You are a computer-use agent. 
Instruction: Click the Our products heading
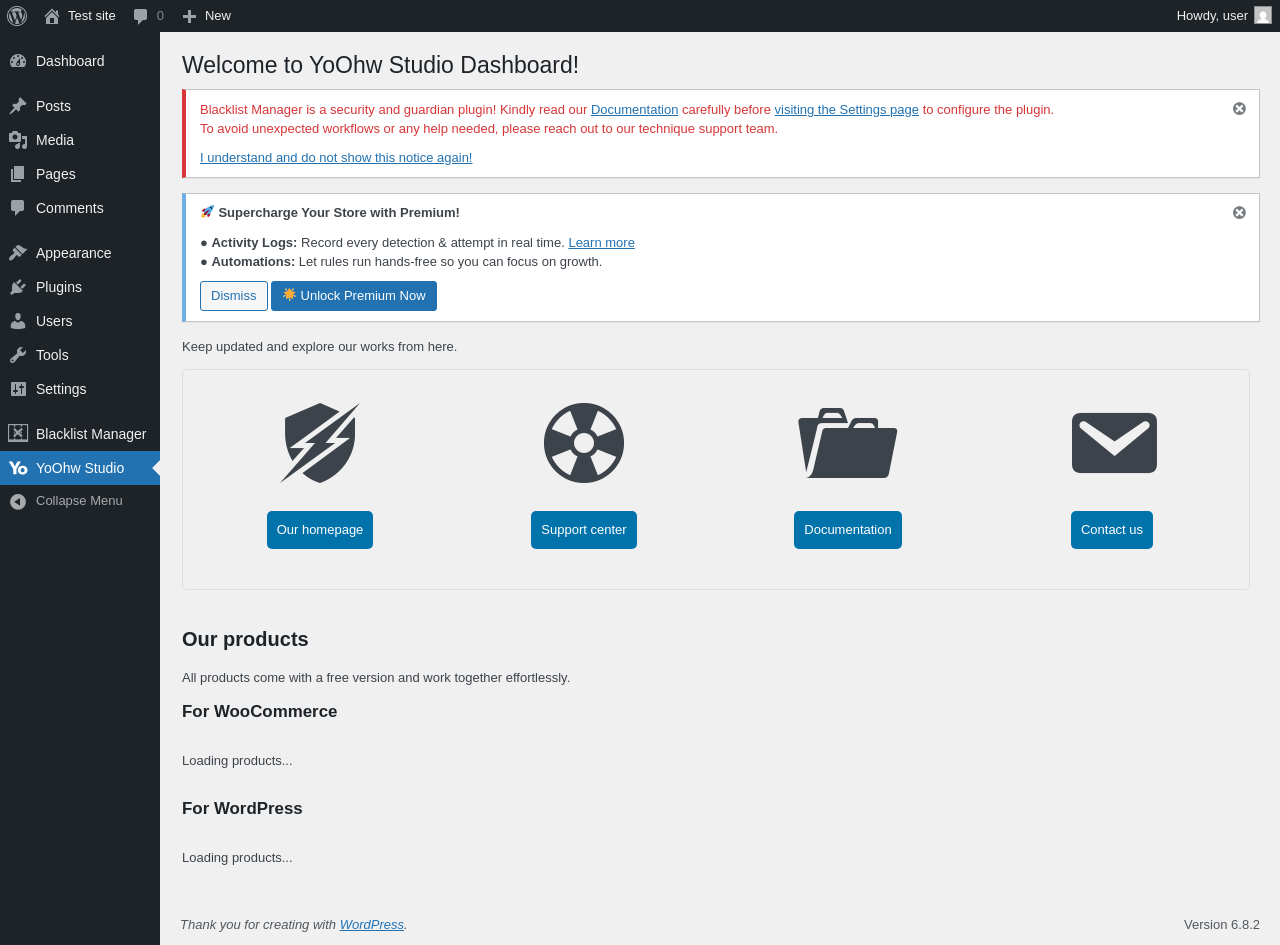pos(245,639)
